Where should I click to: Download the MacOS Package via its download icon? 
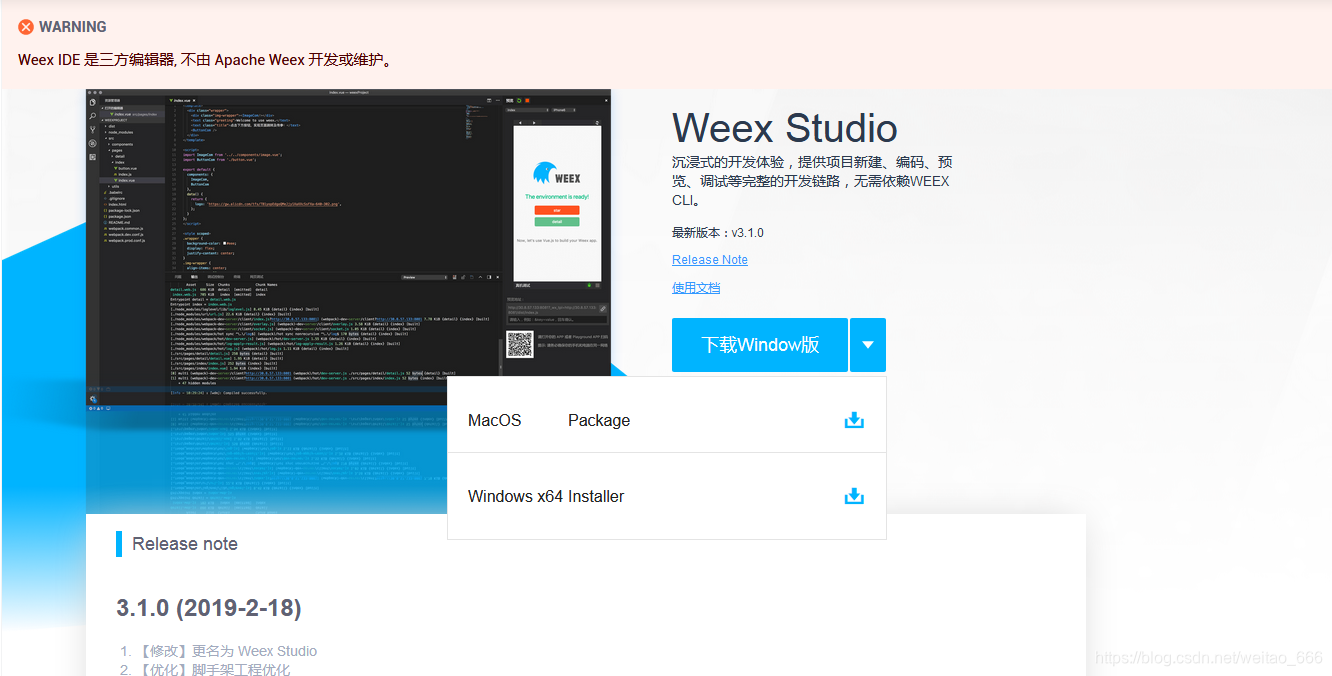coord(854,420)
